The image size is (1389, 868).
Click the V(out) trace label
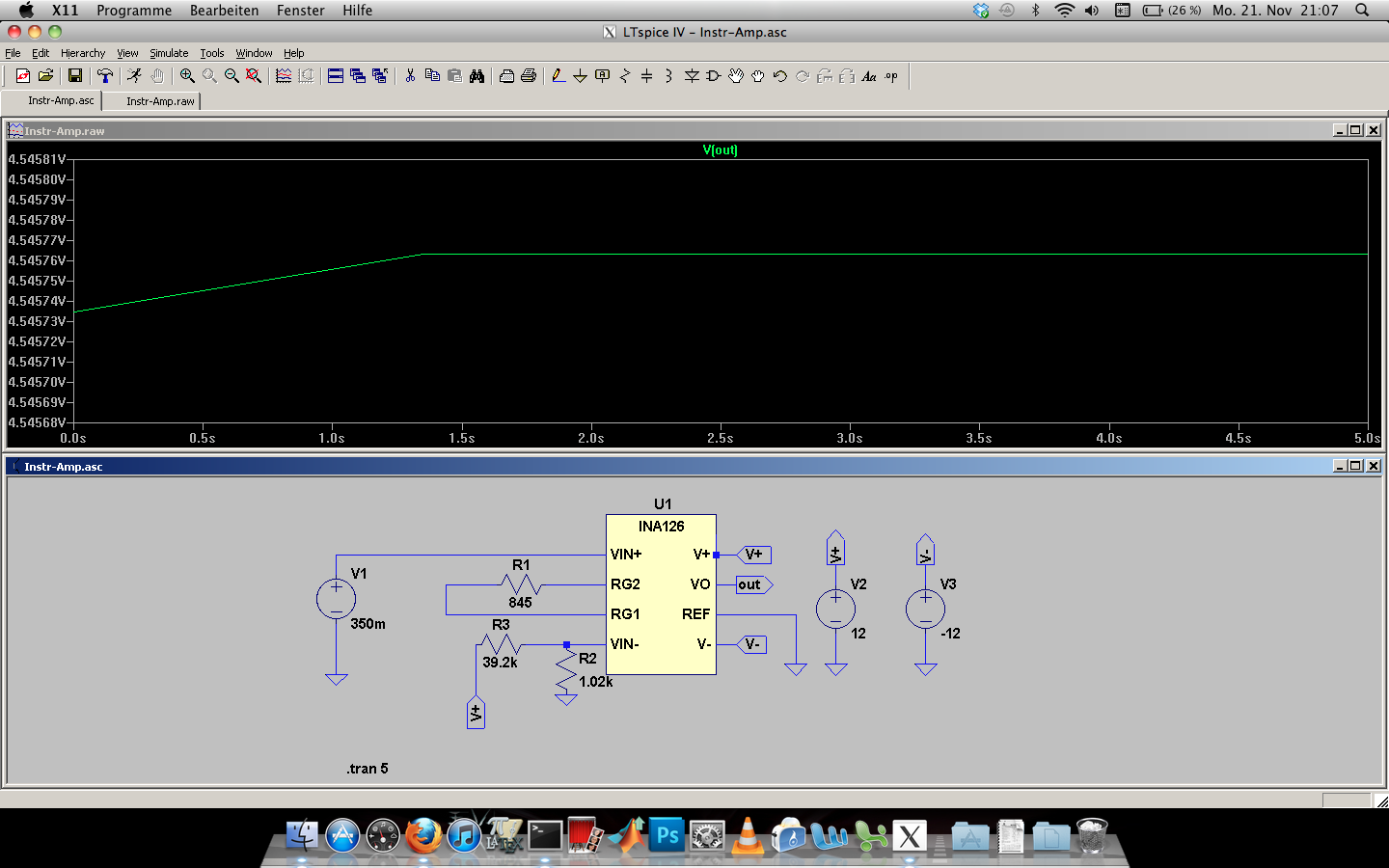720,149
